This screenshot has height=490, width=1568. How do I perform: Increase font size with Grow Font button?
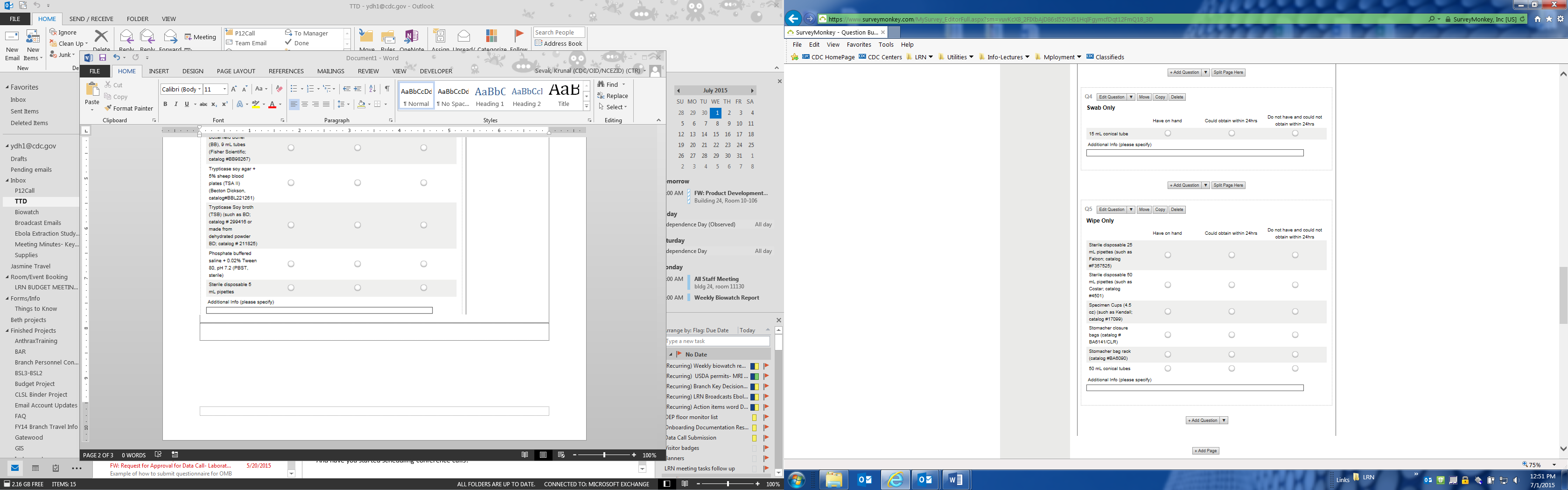click(234, 89)
